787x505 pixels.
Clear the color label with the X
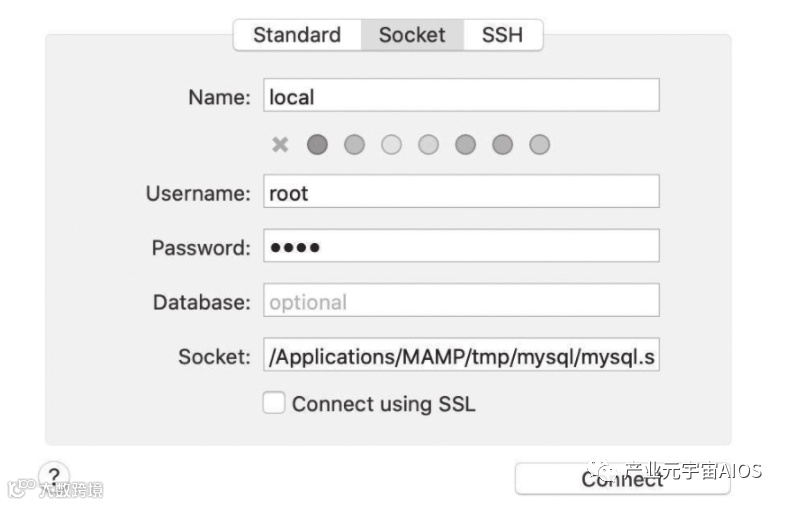click(280, 145)
